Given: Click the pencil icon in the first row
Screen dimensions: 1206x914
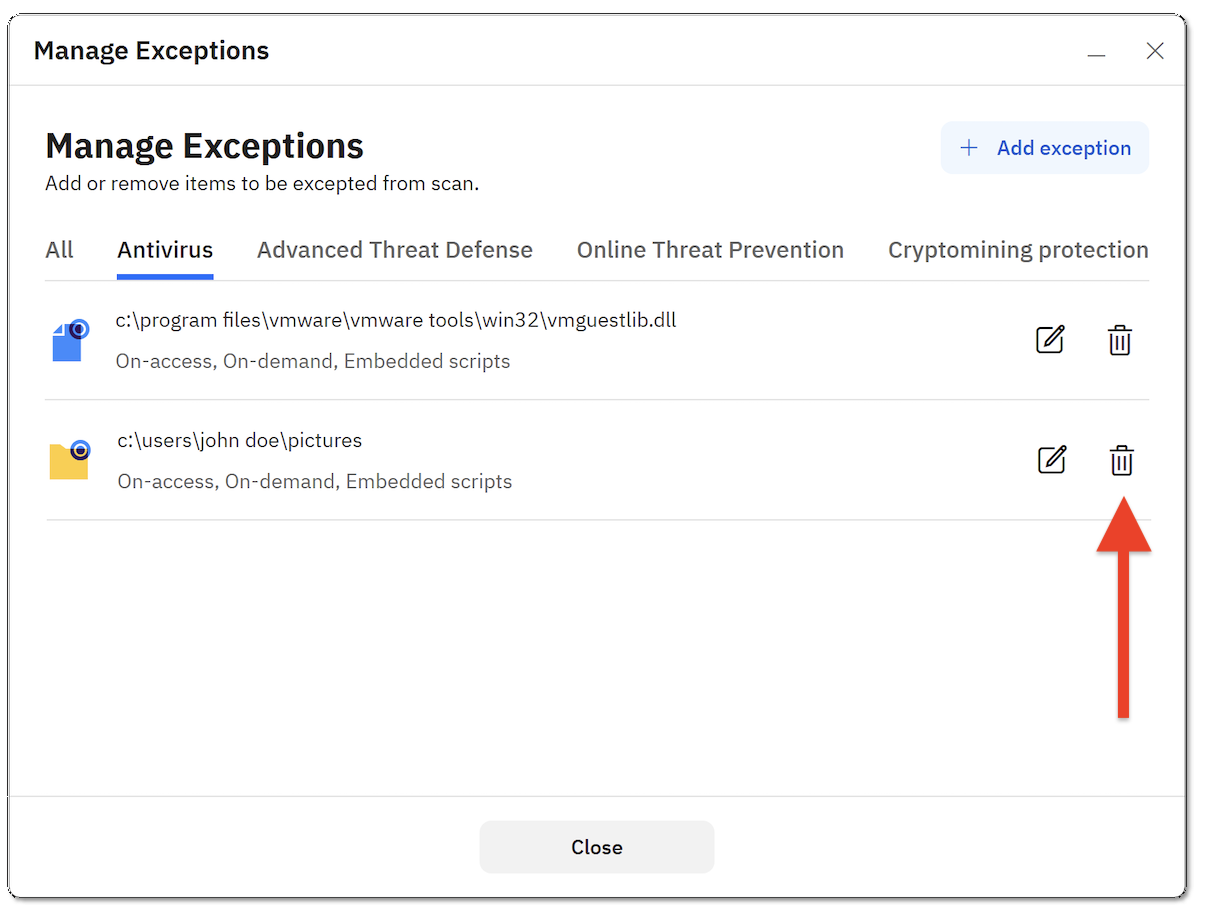Looking at the screenshot, I should tap(1050, 340).
